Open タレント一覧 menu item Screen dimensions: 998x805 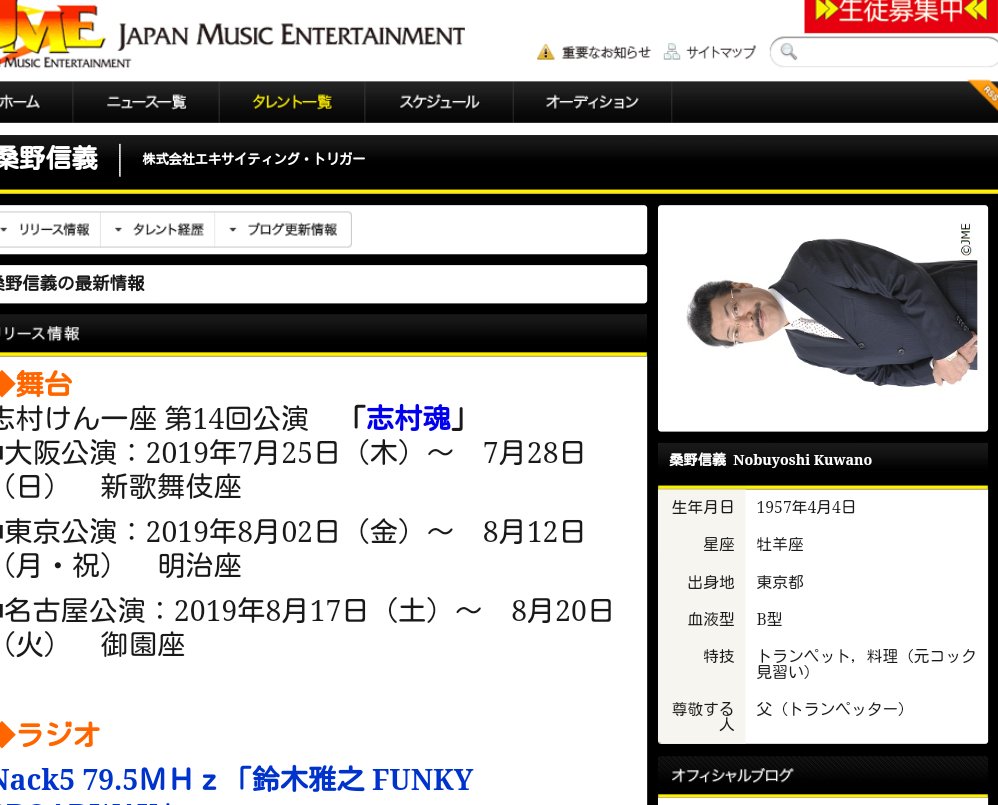(x=292, y=102)
